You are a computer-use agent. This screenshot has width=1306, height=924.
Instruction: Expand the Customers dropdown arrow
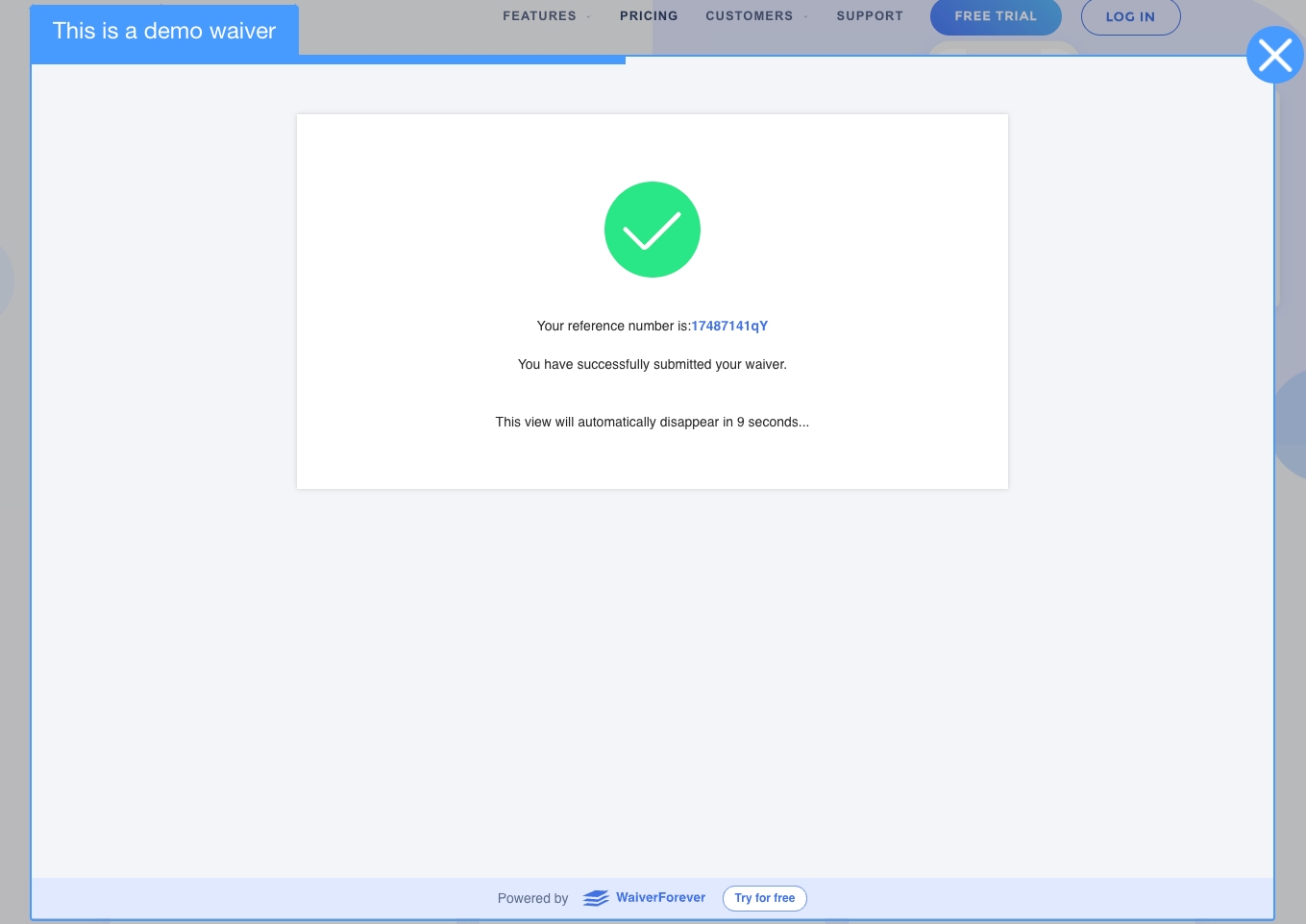pyautogui.click(x=806, y=17)
